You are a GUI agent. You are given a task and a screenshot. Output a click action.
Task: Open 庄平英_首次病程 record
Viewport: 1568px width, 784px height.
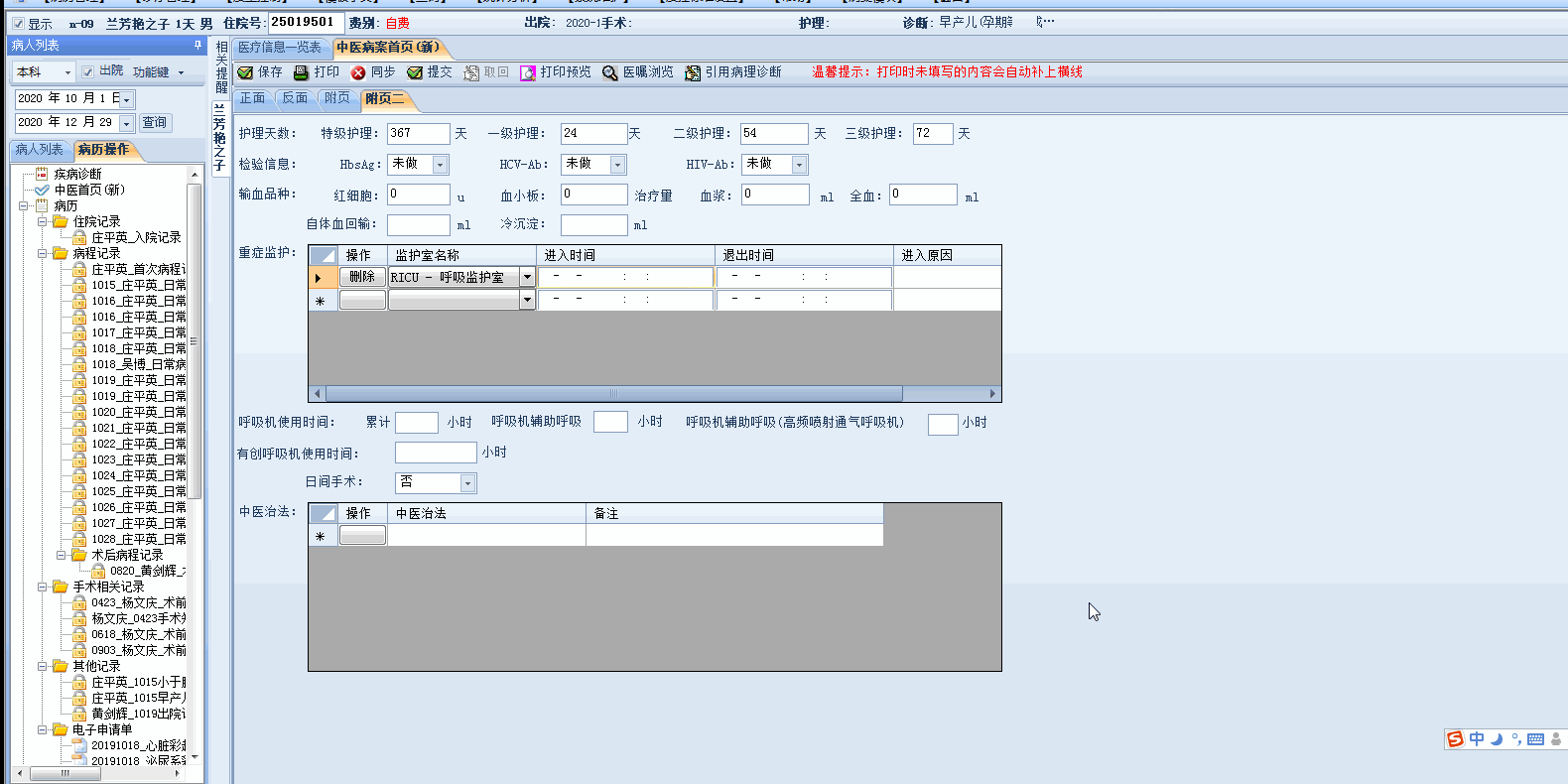139,269
